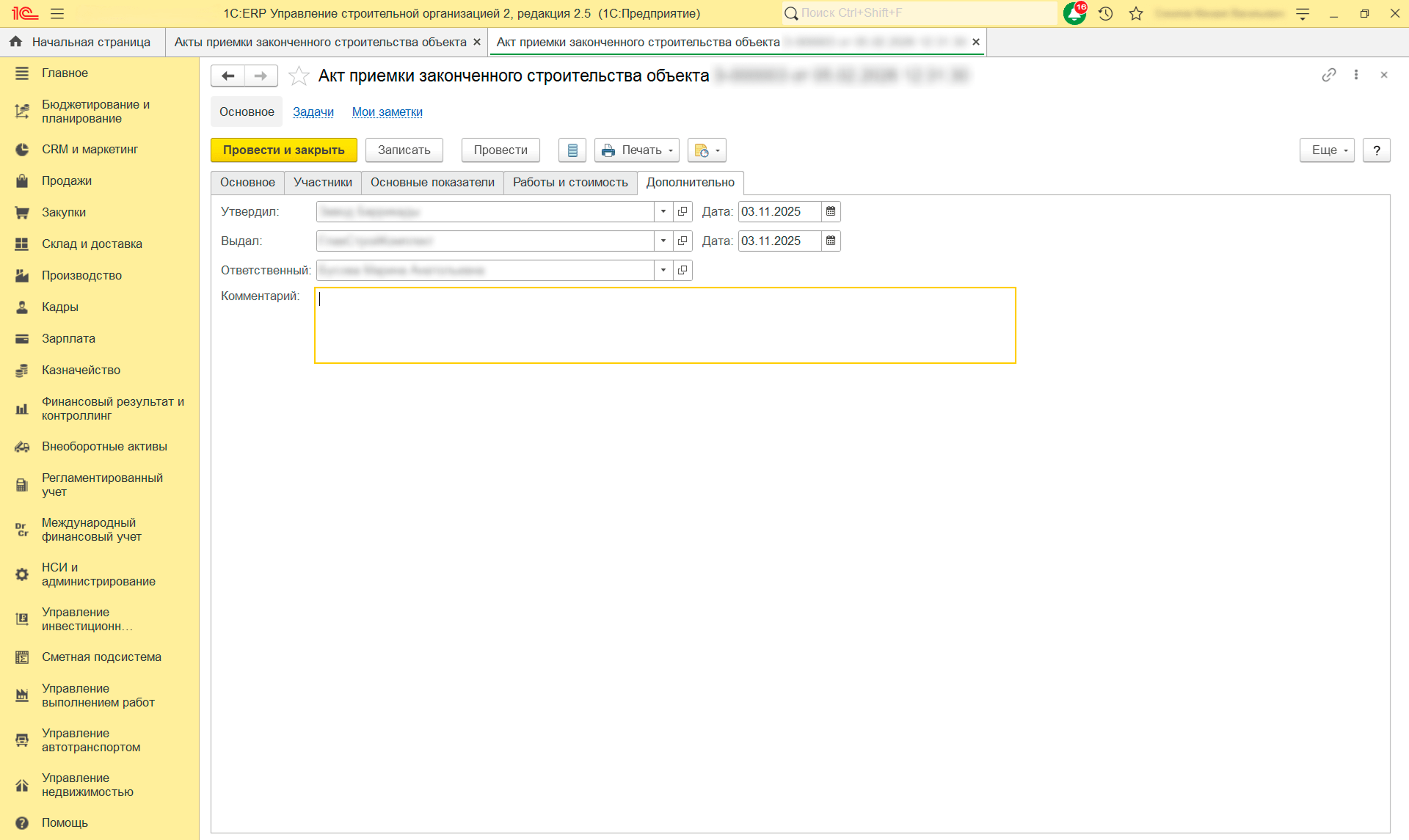
Task: Click the notifications bell icon
Action: [x=1074, y=13]
